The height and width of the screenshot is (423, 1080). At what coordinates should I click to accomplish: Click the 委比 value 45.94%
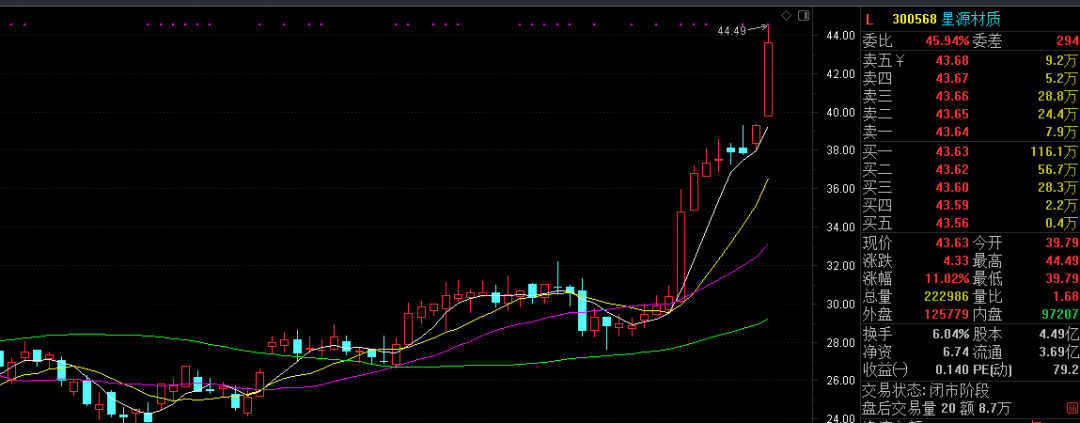click(x=947, y=41)
